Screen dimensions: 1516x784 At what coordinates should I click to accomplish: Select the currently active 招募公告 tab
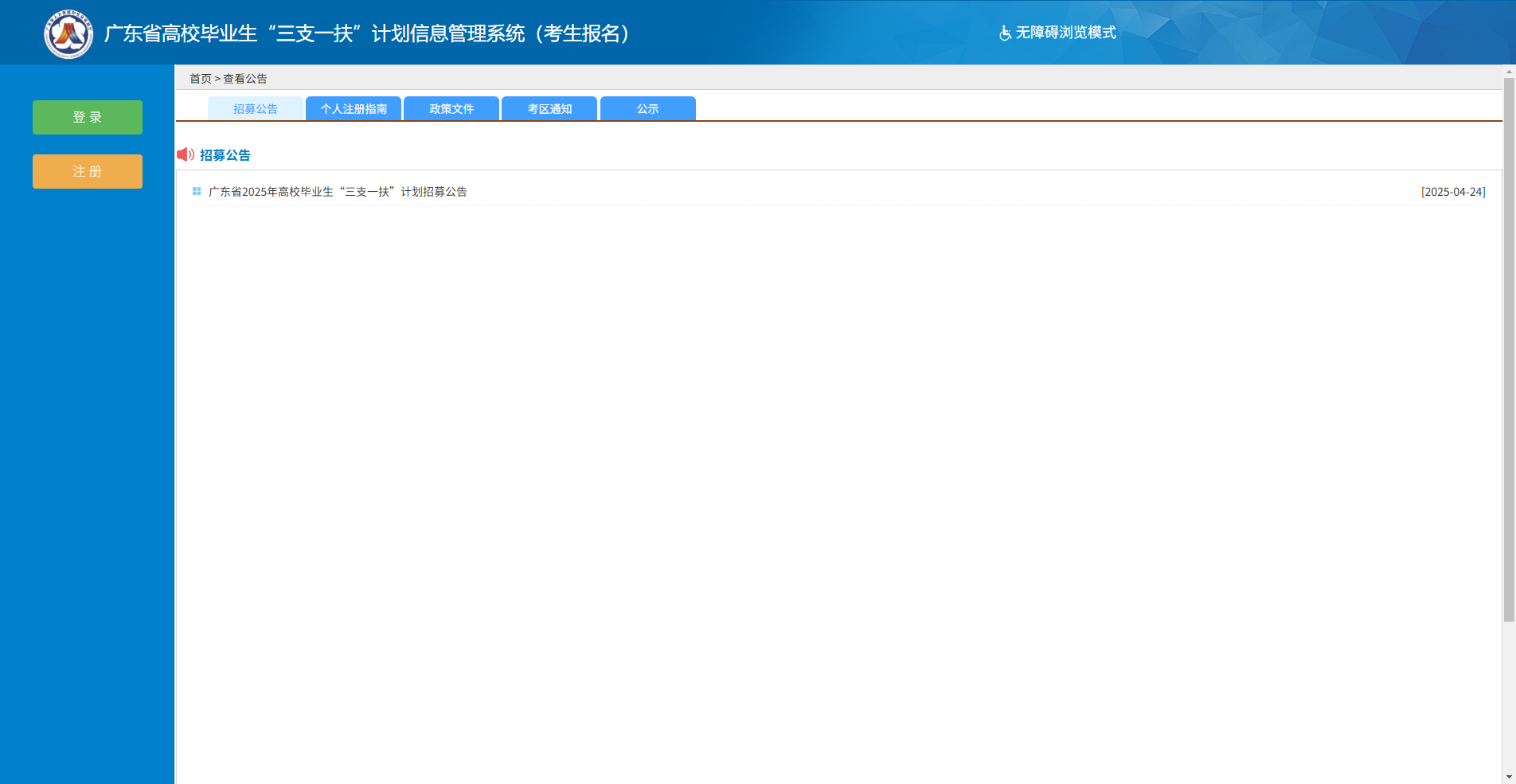255,108
